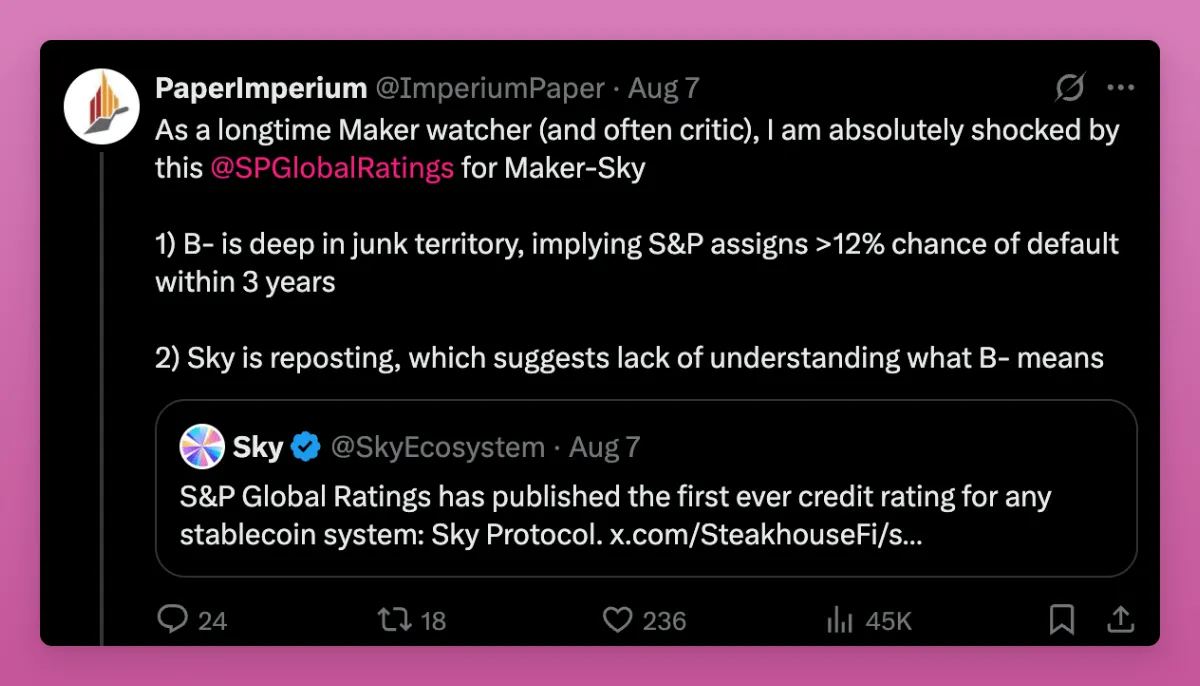Click the reply comment icon
This screenshot has width=1200, height=686.
(174, 620)
